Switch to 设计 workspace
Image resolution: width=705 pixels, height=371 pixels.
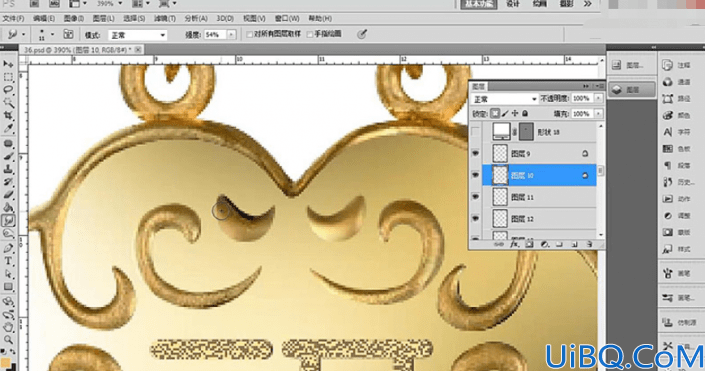point(513,4)
